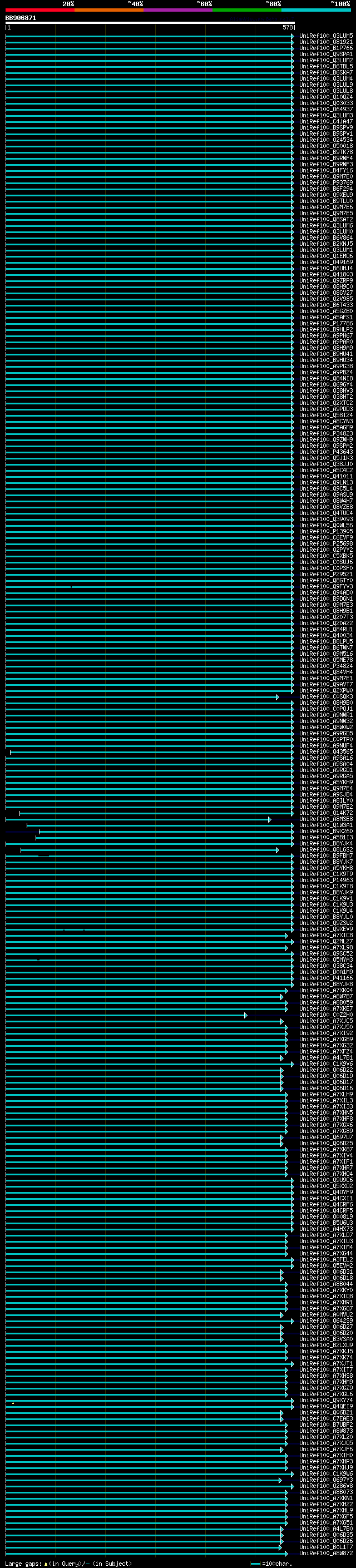Select subject label UniRef100_Q9SPA1

(x=326, y=54)
